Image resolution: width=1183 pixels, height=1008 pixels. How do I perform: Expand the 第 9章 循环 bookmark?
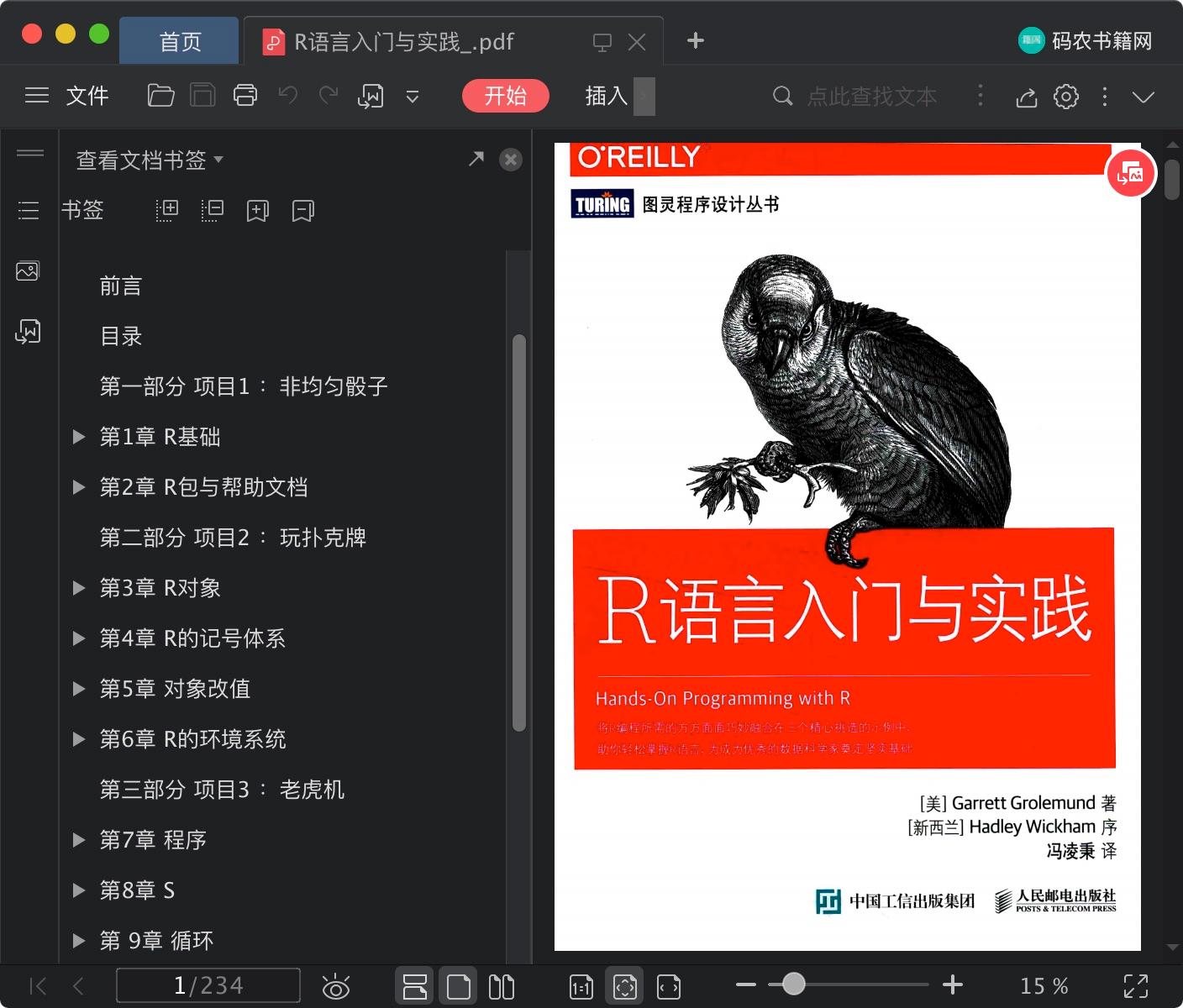point(79,941)
